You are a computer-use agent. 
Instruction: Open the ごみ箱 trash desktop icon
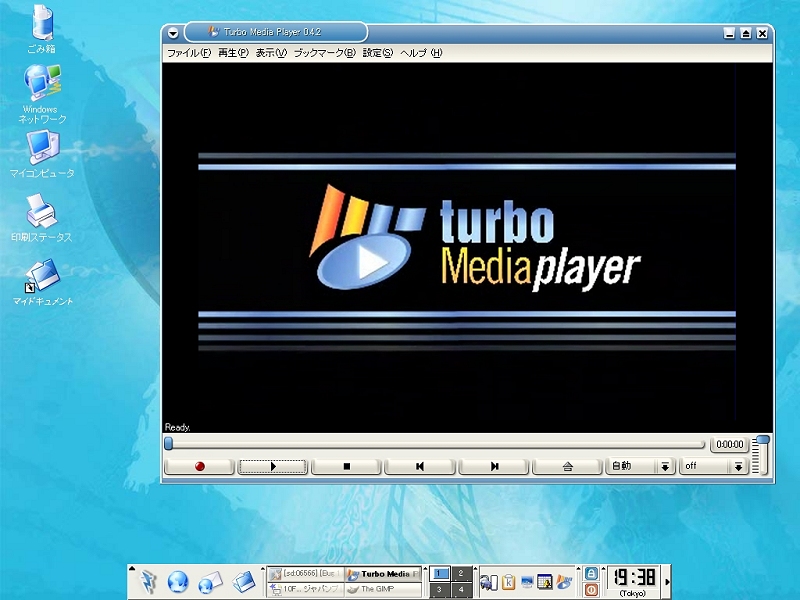pos(42,29)
